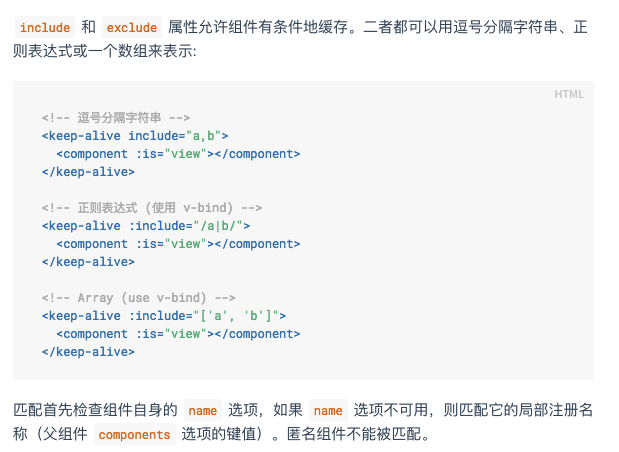Click the last closing keep-alive tag

[88, 352]
